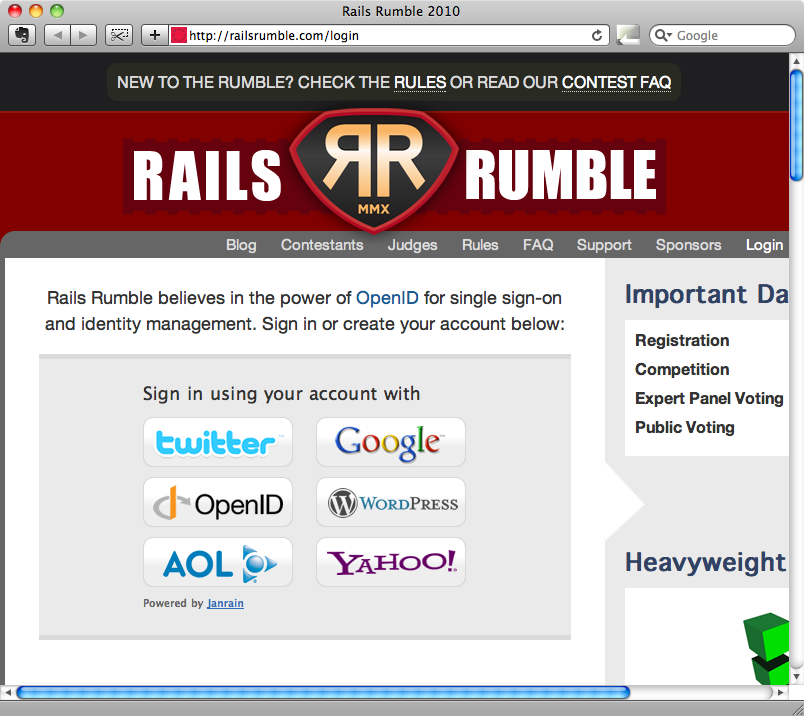Click the scroll left arrow
The width and height of the screenshot is (804, 716).
point(7,692)
